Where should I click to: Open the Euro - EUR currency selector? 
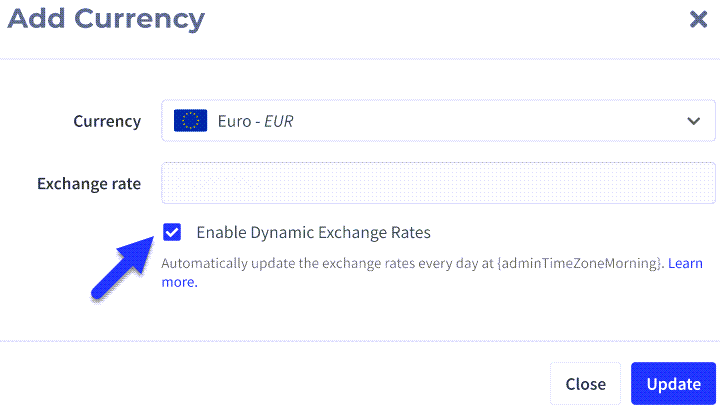pyautogui.click(x=438, y=121)
